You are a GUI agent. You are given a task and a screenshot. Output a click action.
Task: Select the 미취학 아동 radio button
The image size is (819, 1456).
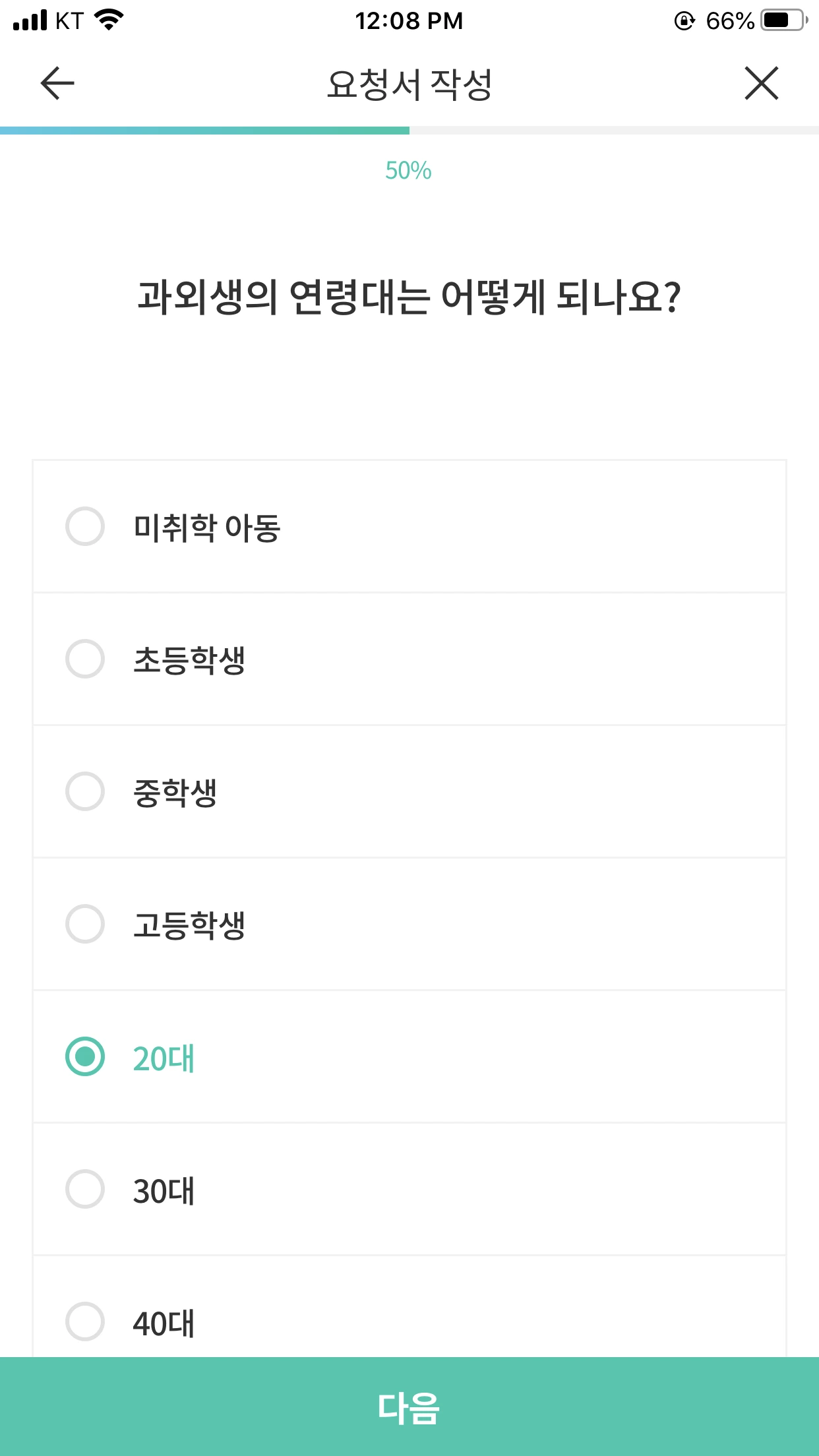coord(85,526)
